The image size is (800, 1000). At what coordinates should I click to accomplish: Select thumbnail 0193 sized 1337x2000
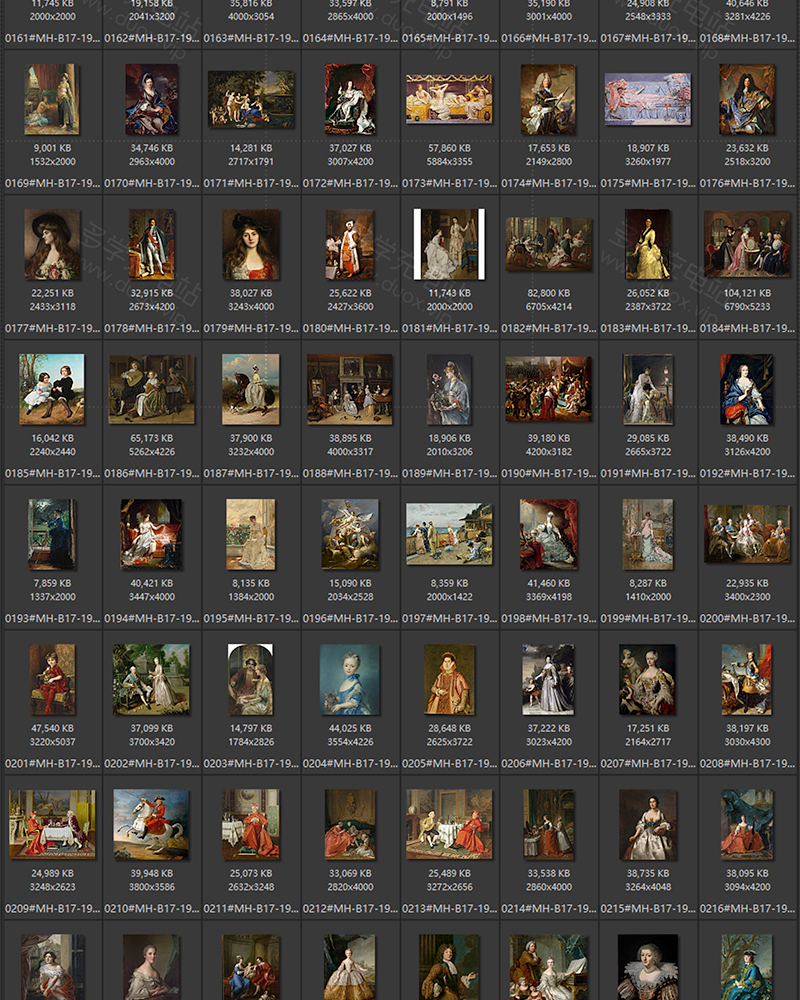pyautogui.click(x=52, y=534)
